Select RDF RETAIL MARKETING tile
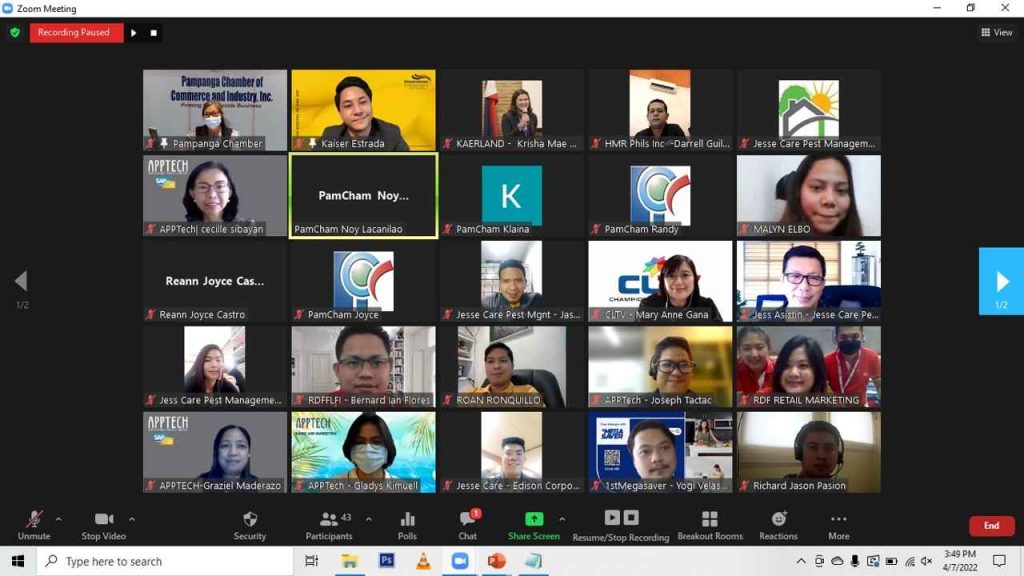1024x576 pixels. point(808,367)
